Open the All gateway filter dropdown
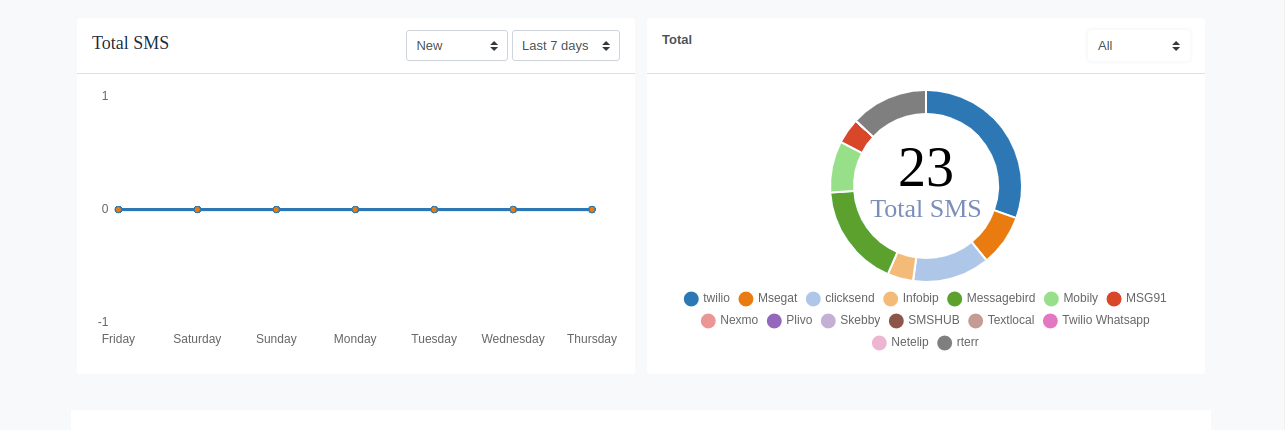 coord(1138,46)
